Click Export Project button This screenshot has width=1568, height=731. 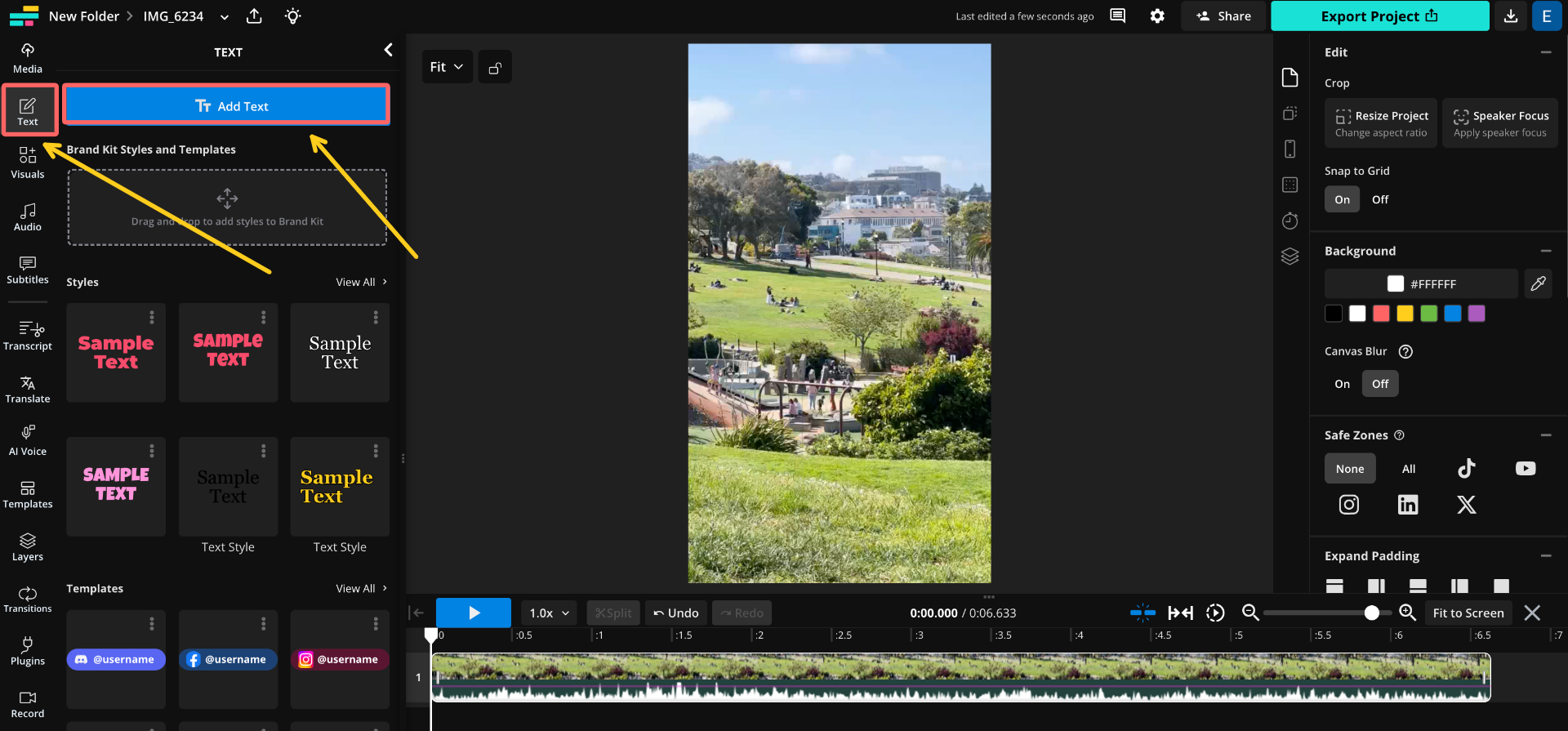1379,16
